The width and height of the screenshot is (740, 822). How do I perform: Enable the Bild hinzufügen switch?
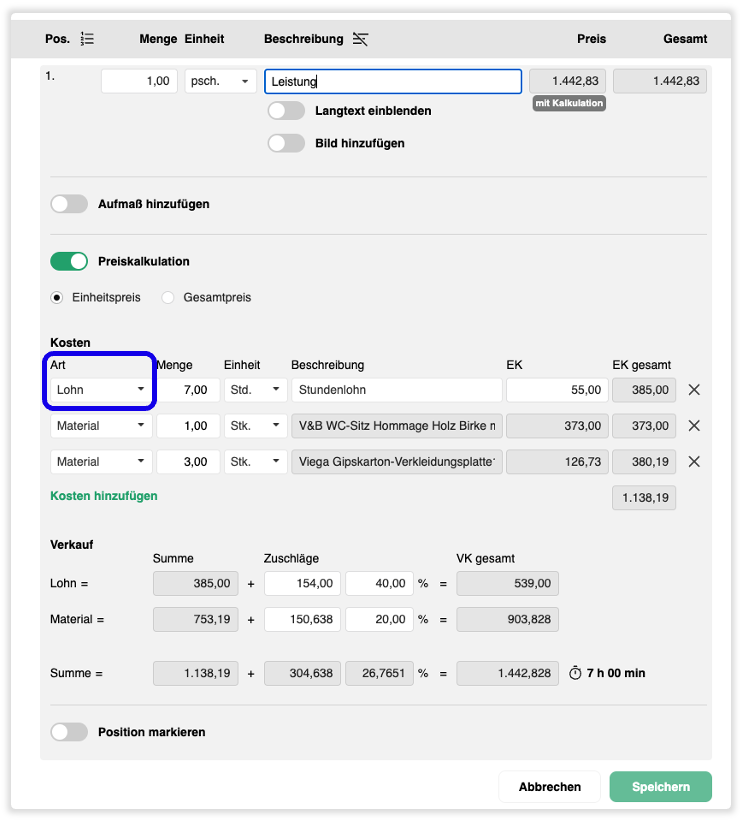point(286,144)
